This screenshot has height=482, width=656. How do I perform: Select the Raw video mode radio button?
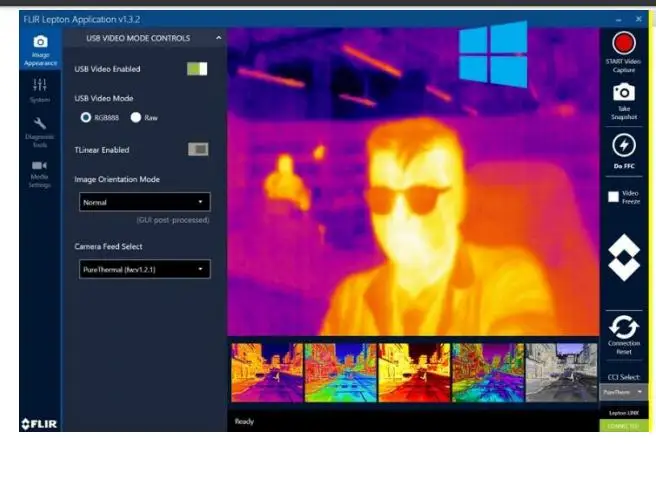tap(136, 118)
